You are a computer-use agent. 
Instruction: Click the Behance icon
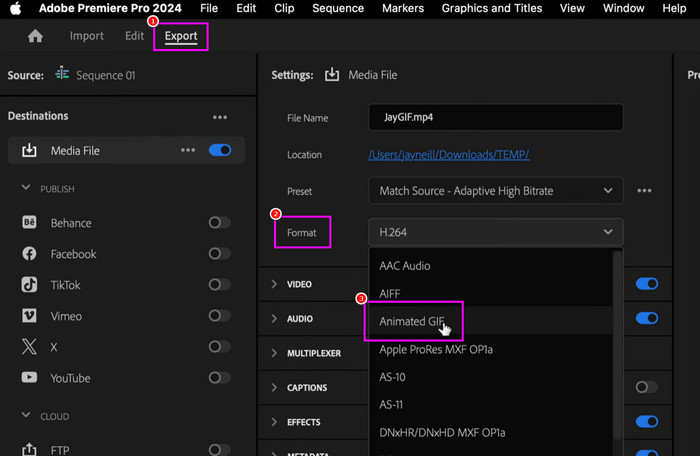click(29, 222)
